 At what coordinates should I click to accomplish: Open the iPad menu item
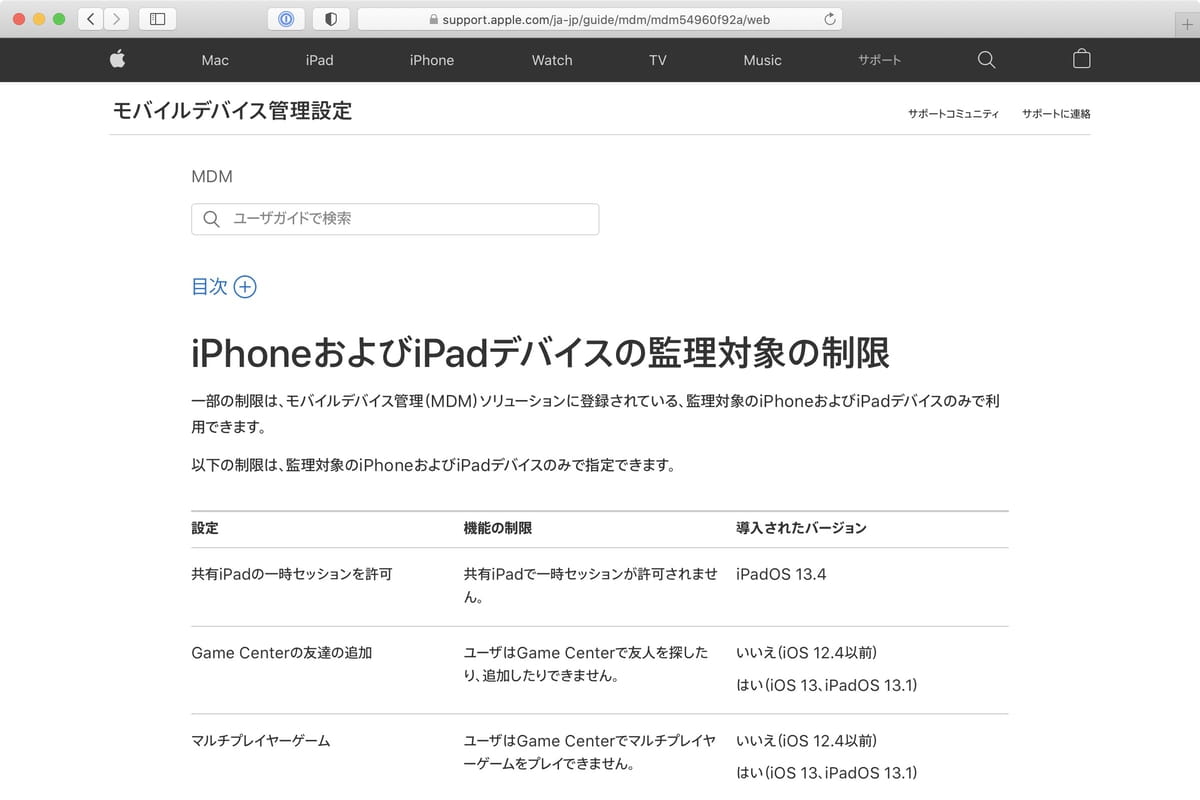[x=319, y=60]
